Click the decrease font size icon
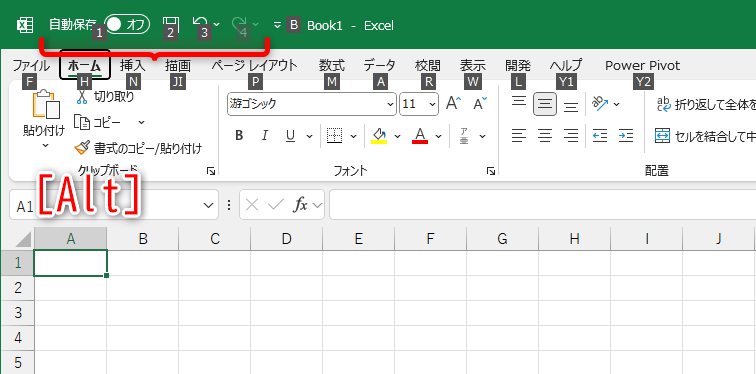 point(480,103)
